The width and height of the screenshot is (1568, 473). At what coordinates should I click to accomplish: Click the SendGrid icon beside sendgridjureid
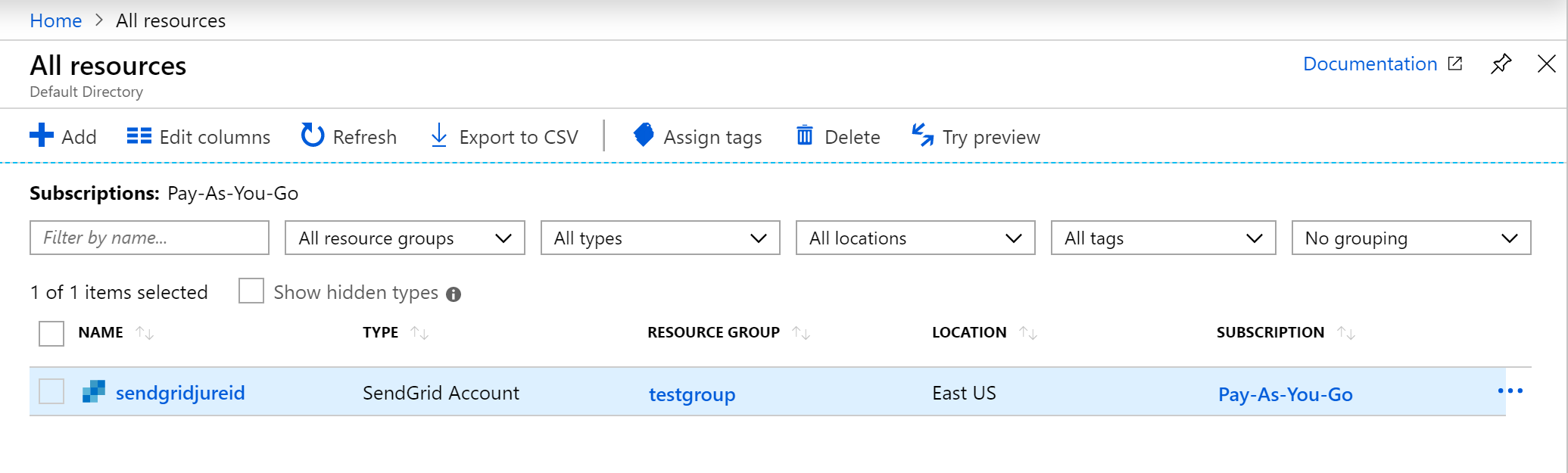pos(94,391)
